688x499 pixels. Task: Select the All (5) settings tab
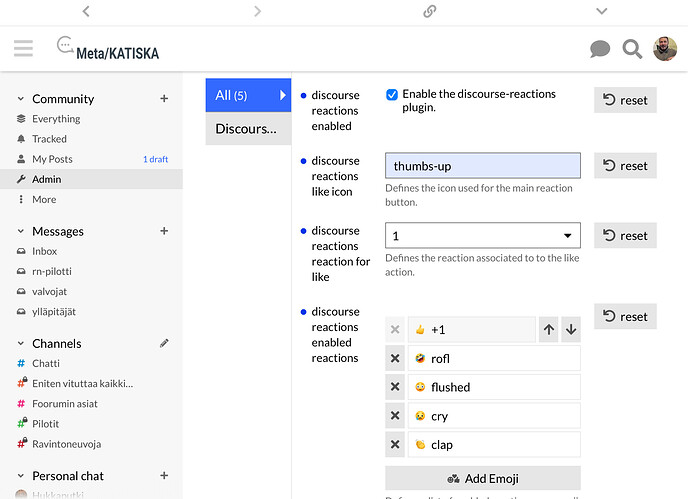[x=248, y=95]
